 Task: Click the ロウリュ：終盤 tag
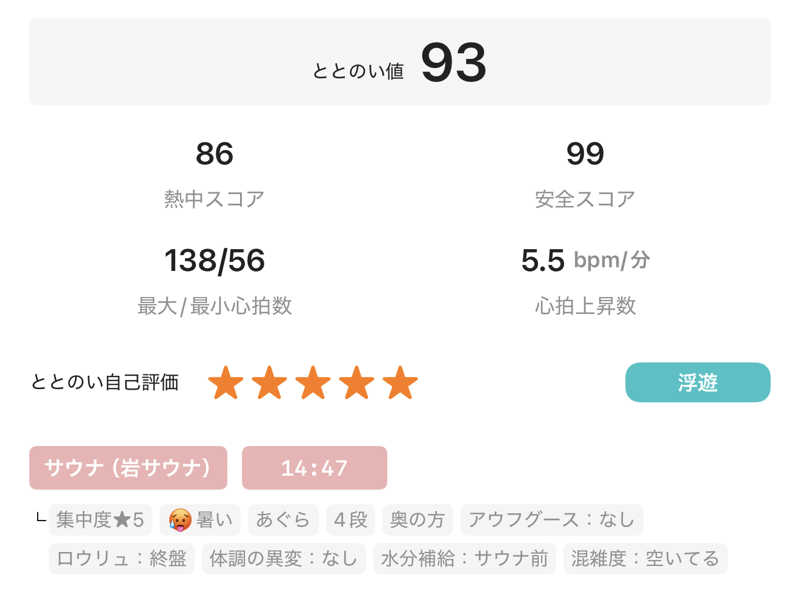tap(121, 558)
